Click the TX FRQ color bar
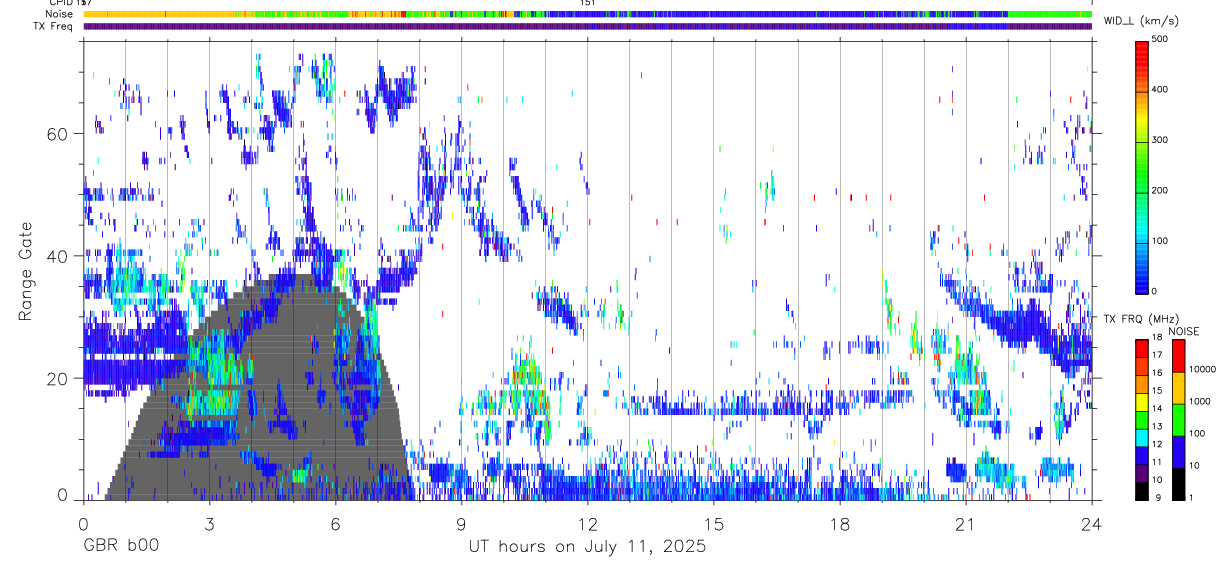 pos(1142,420)
